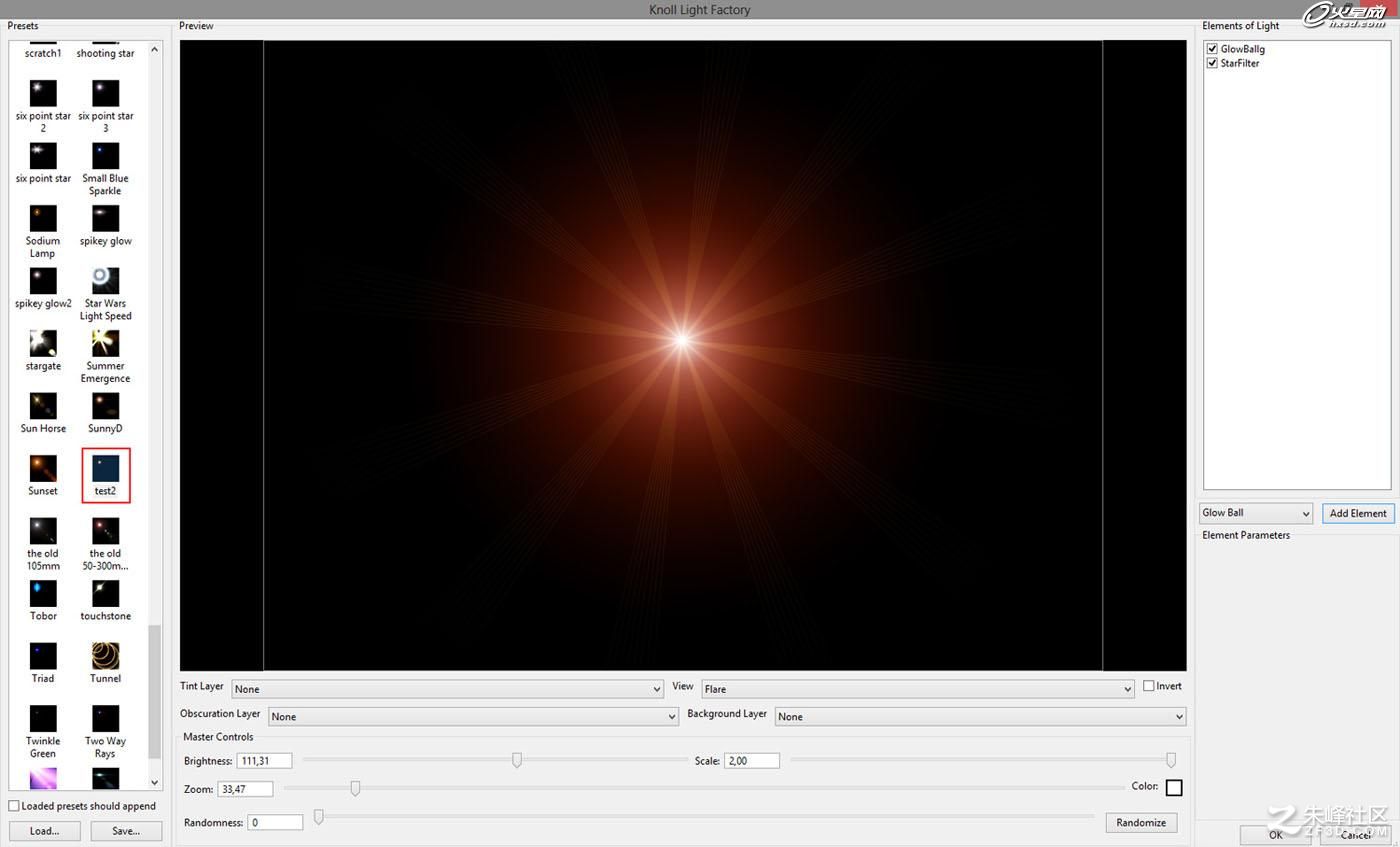The height and width of the screenshot is (847, 1400).
Task: Click the Brightness value input field
Action: 264,761
